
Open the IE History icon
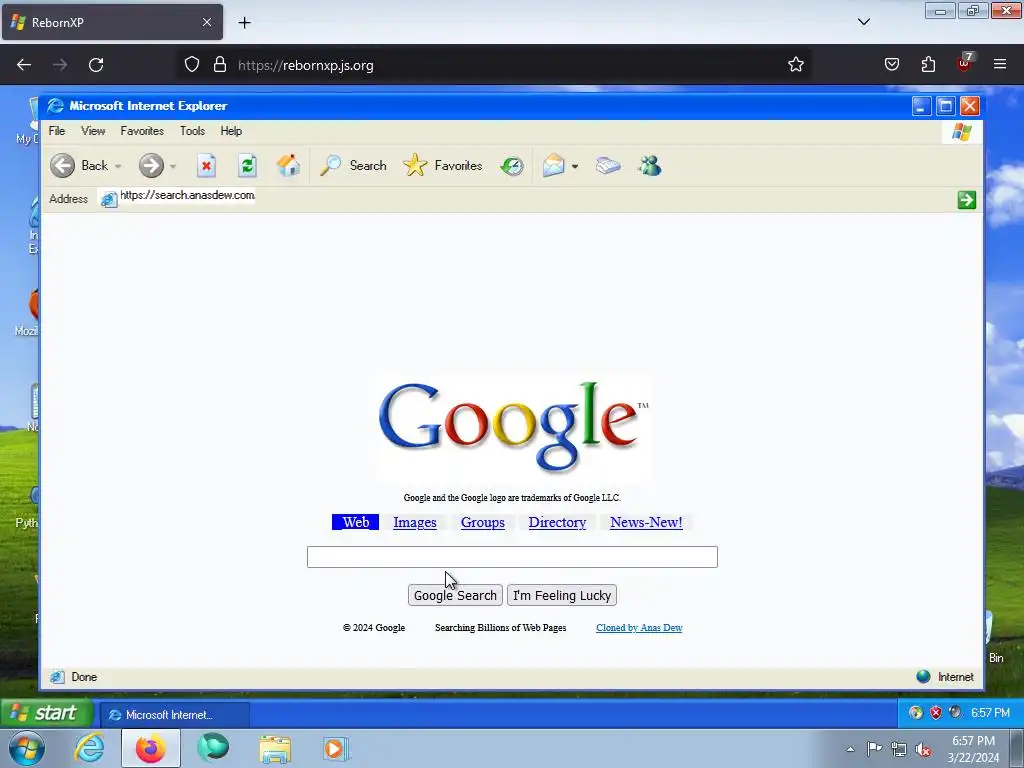pyautogui.click(x=512, y=167)
